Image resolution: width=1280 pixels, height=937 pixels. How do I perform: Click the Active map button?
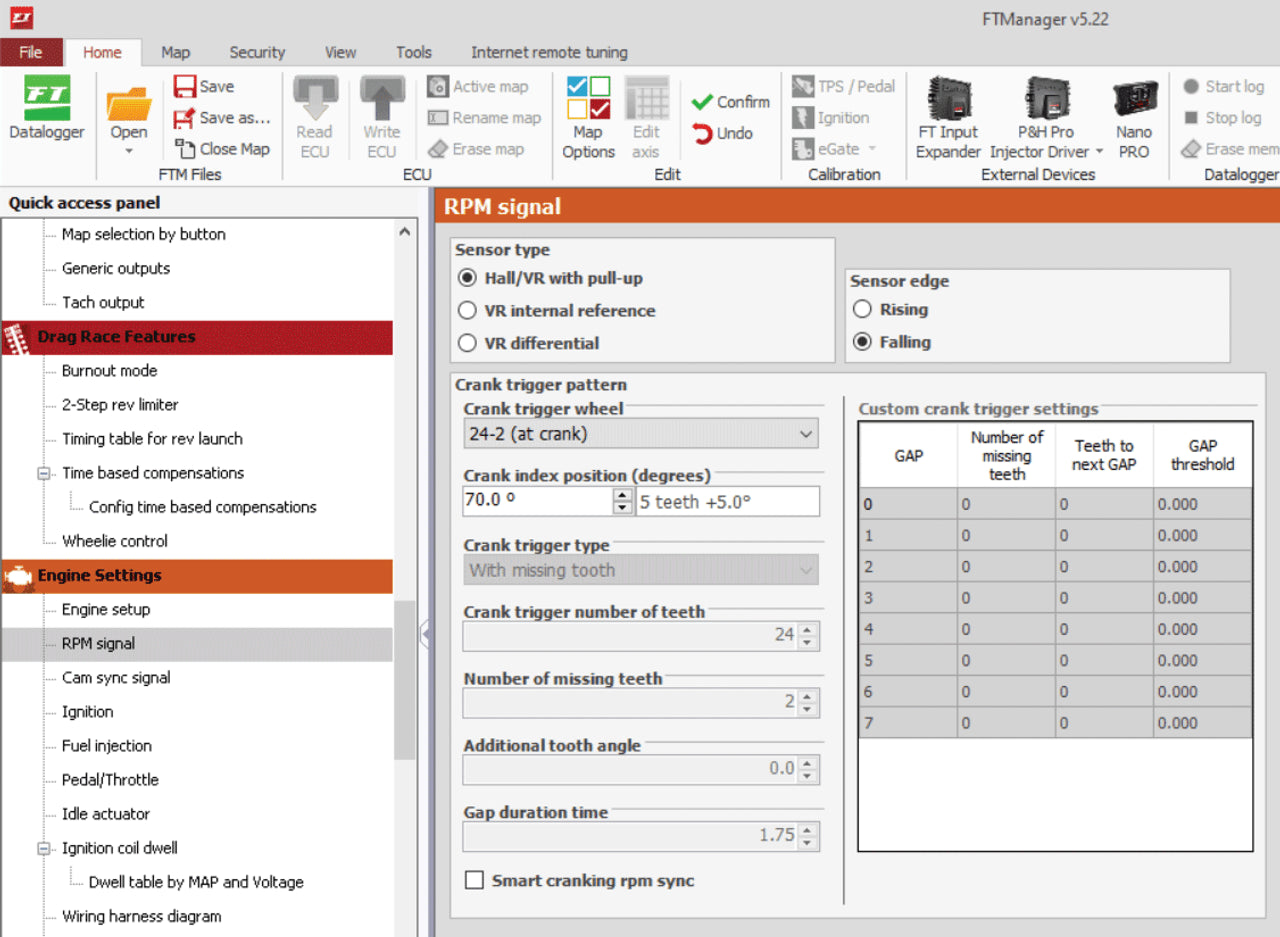point(478,86)
